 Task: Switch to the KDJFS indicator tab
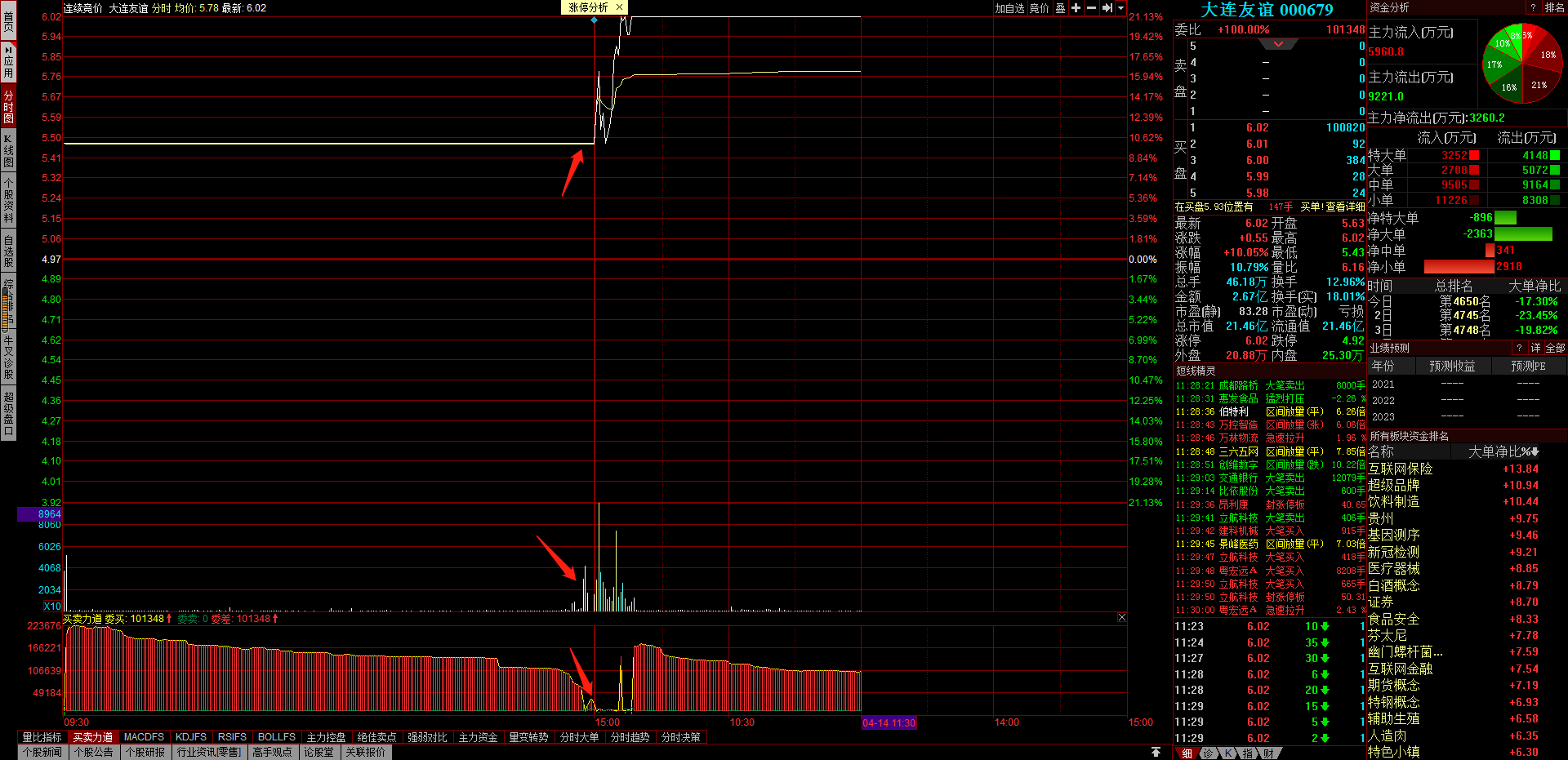click(191, 737)
